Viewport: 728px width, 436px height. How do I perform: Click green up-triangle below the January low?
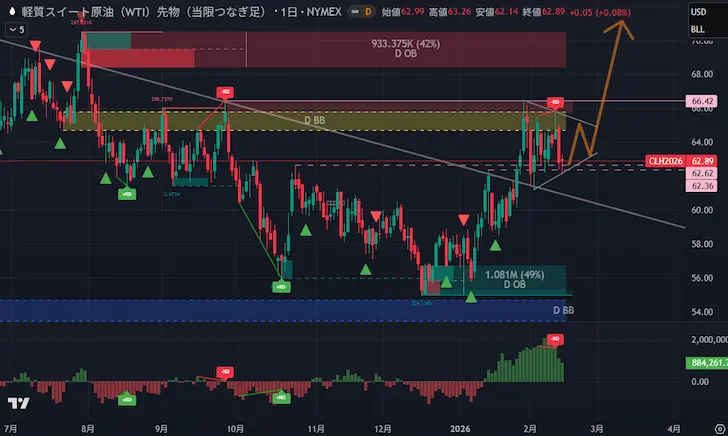pyautogui.click(x=471, y=297)
